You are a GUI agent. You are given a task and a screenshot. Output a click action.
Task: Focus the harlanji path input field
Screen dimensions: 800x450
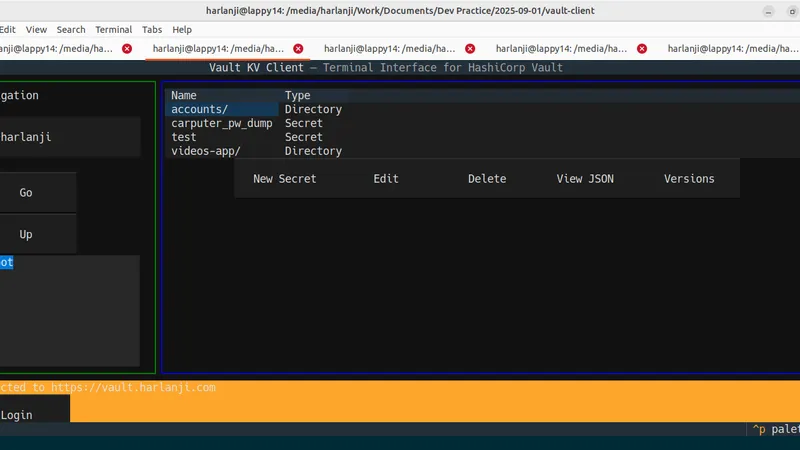[70, 137]
